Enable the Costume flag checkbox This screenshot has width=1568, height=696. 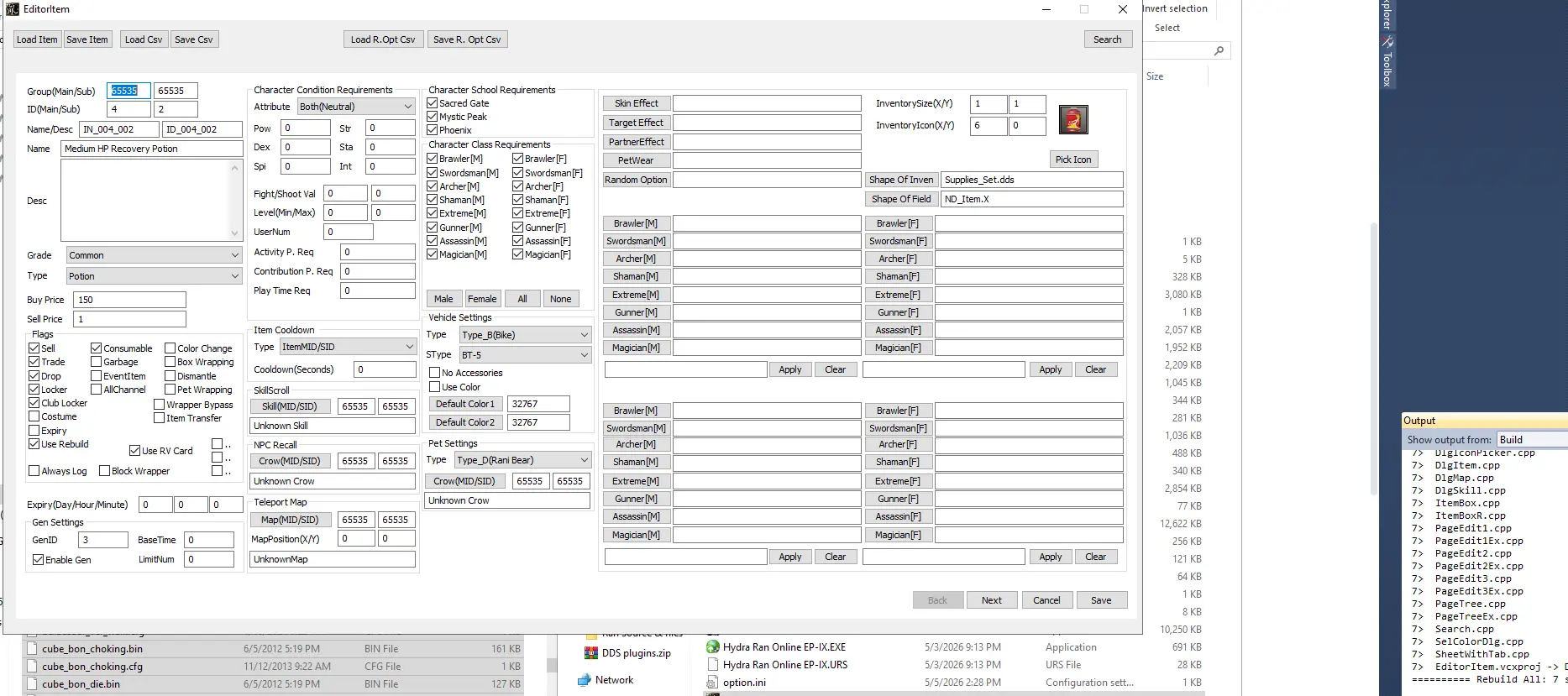point(34,416)
